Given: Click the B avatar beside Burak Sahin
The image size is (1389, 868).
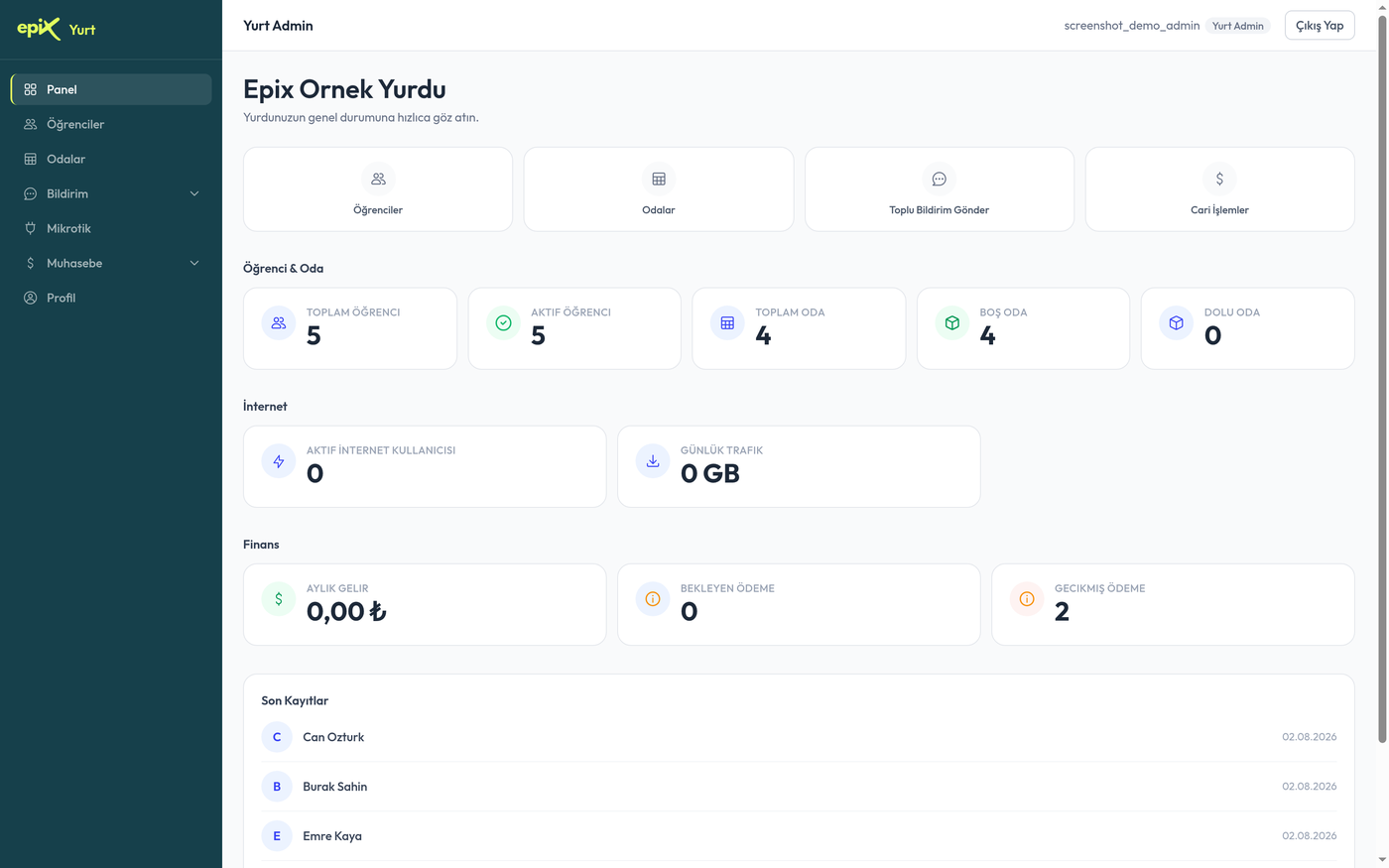Looking at the screenshot, I should [277, 787].
